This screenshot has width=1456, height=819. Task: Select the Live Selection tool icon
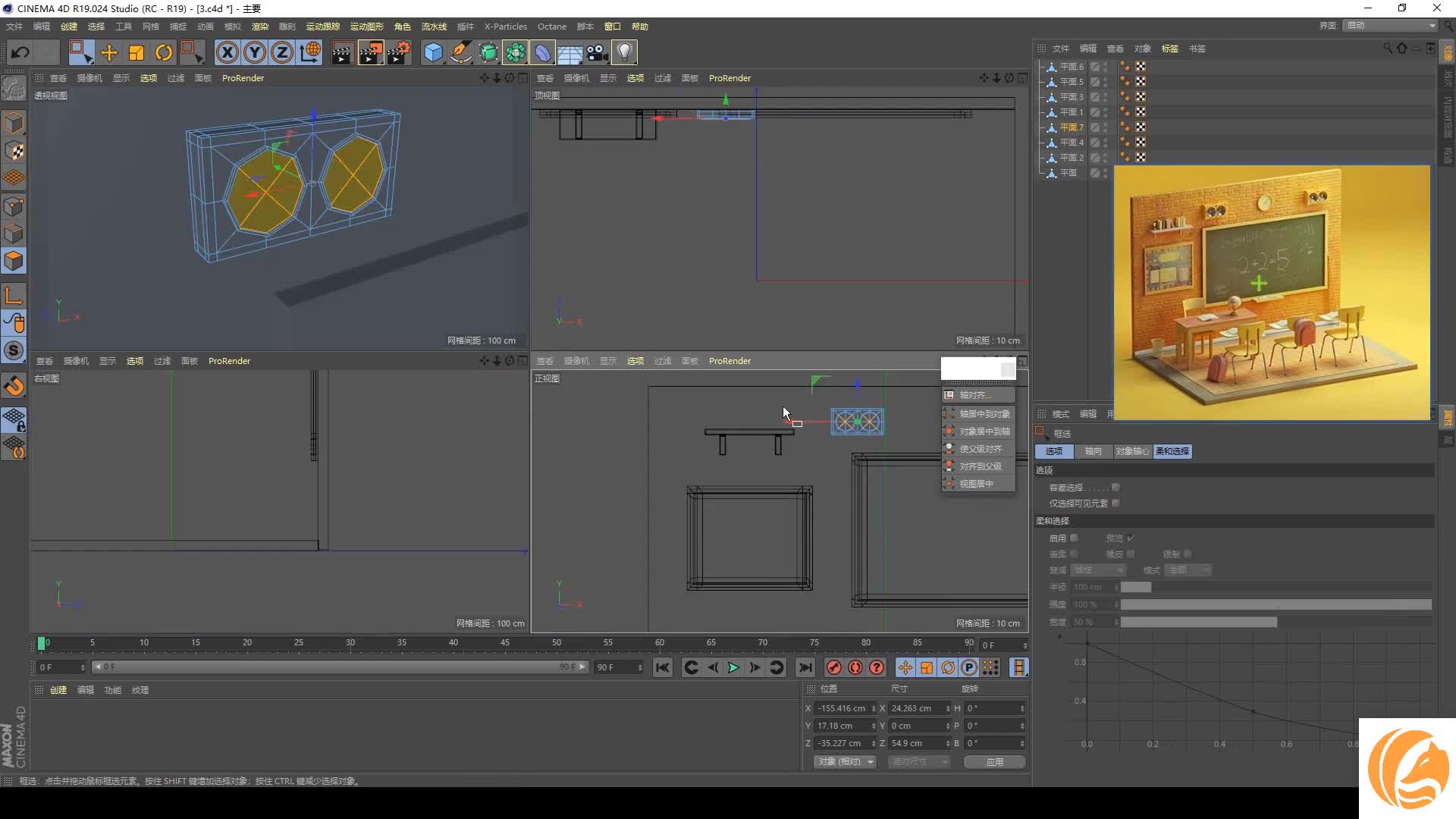80,52
